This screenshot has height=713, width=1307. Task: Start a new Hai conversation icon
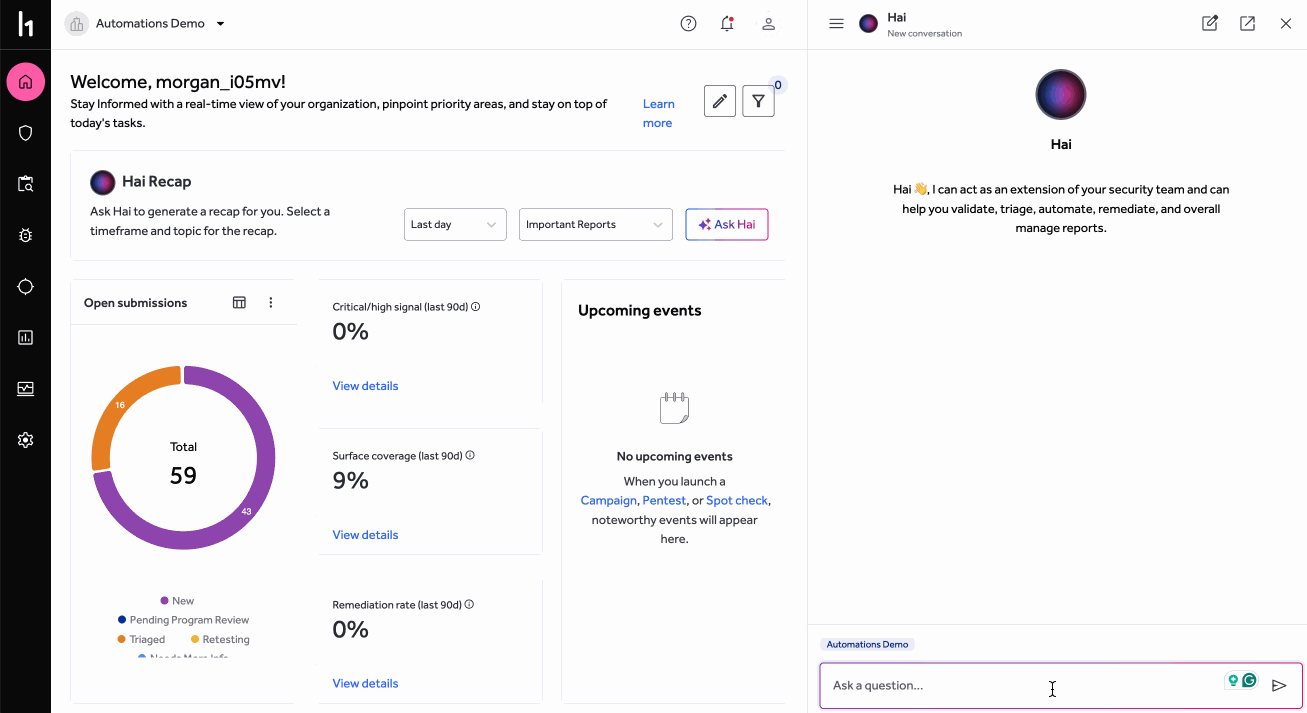(1210, 24)
